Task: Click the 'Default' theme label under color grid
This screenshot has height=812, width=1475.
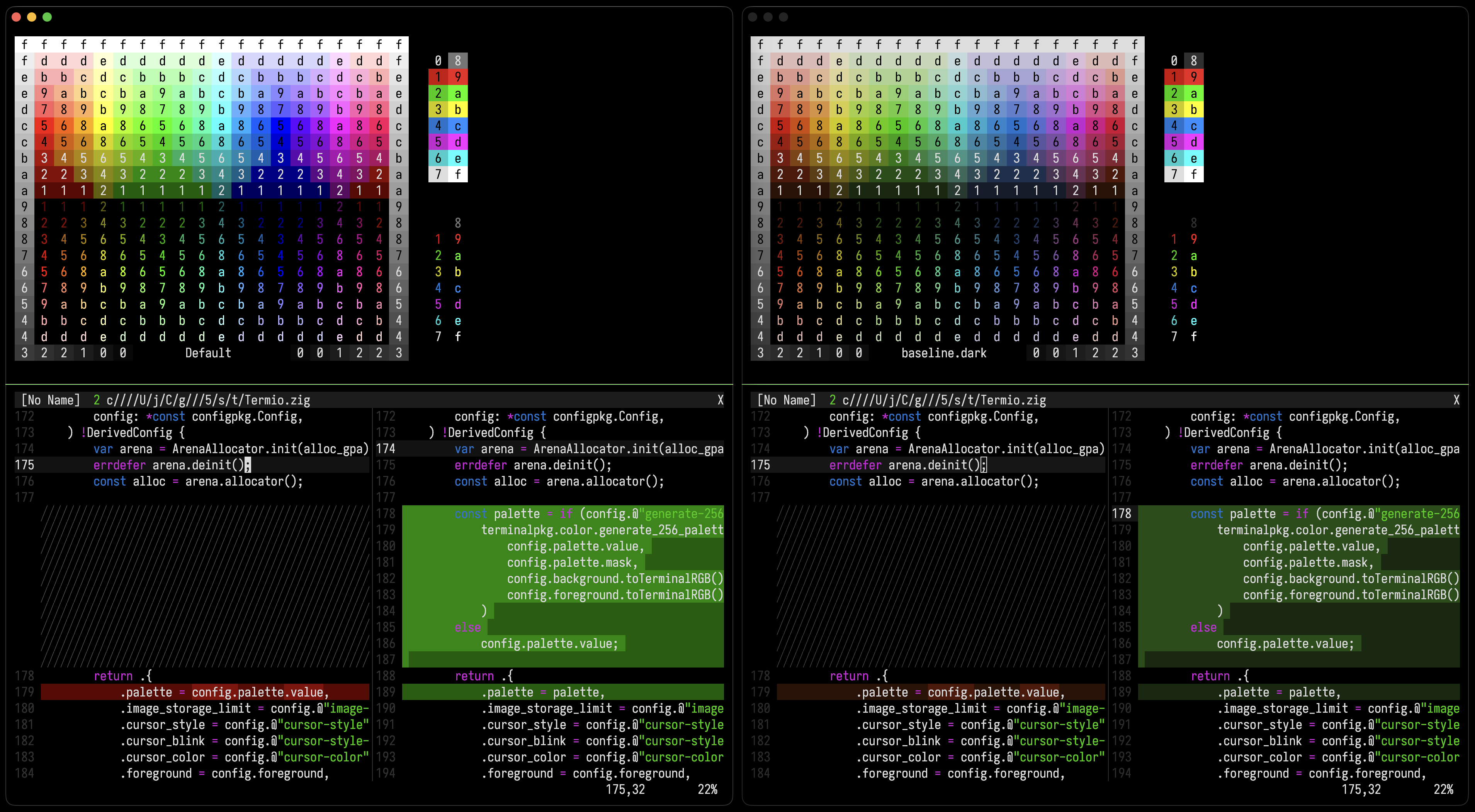Action: click(208, 353)
